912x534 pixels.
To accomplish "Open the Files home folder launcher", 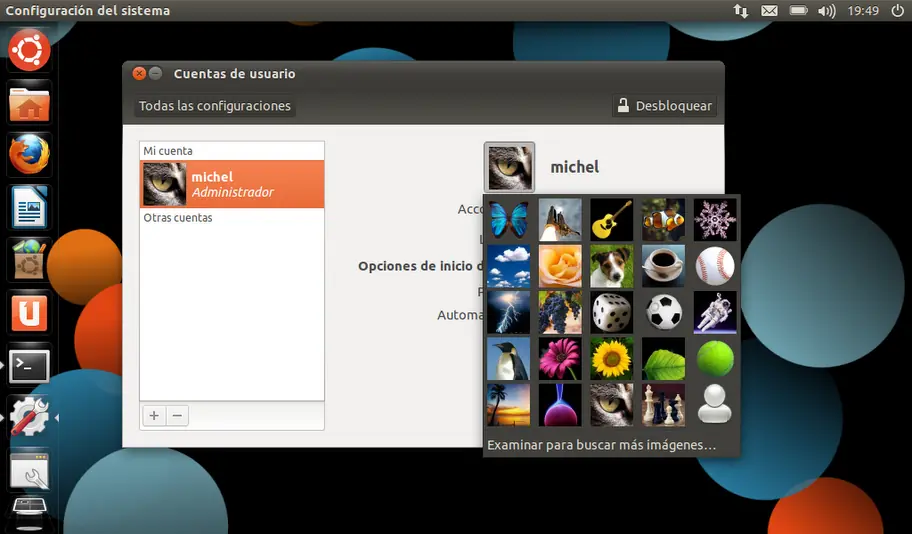I will coord(29,104).
